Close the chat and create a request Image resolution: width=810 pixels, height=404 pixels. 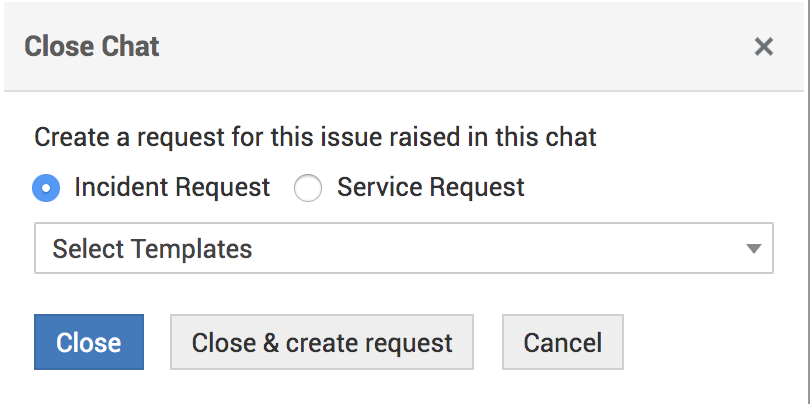click(x=322, y=343)
